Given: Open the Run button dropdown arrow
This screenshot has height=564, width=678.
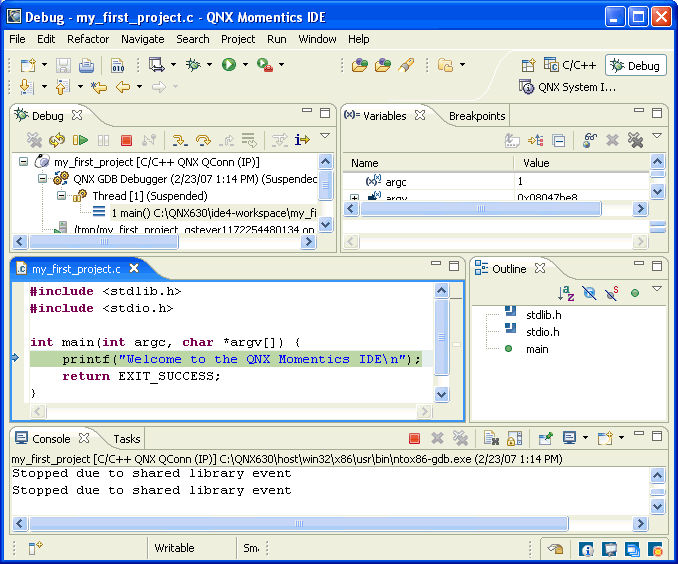Looking at the screenshot, I should click(x=245, y=66).
